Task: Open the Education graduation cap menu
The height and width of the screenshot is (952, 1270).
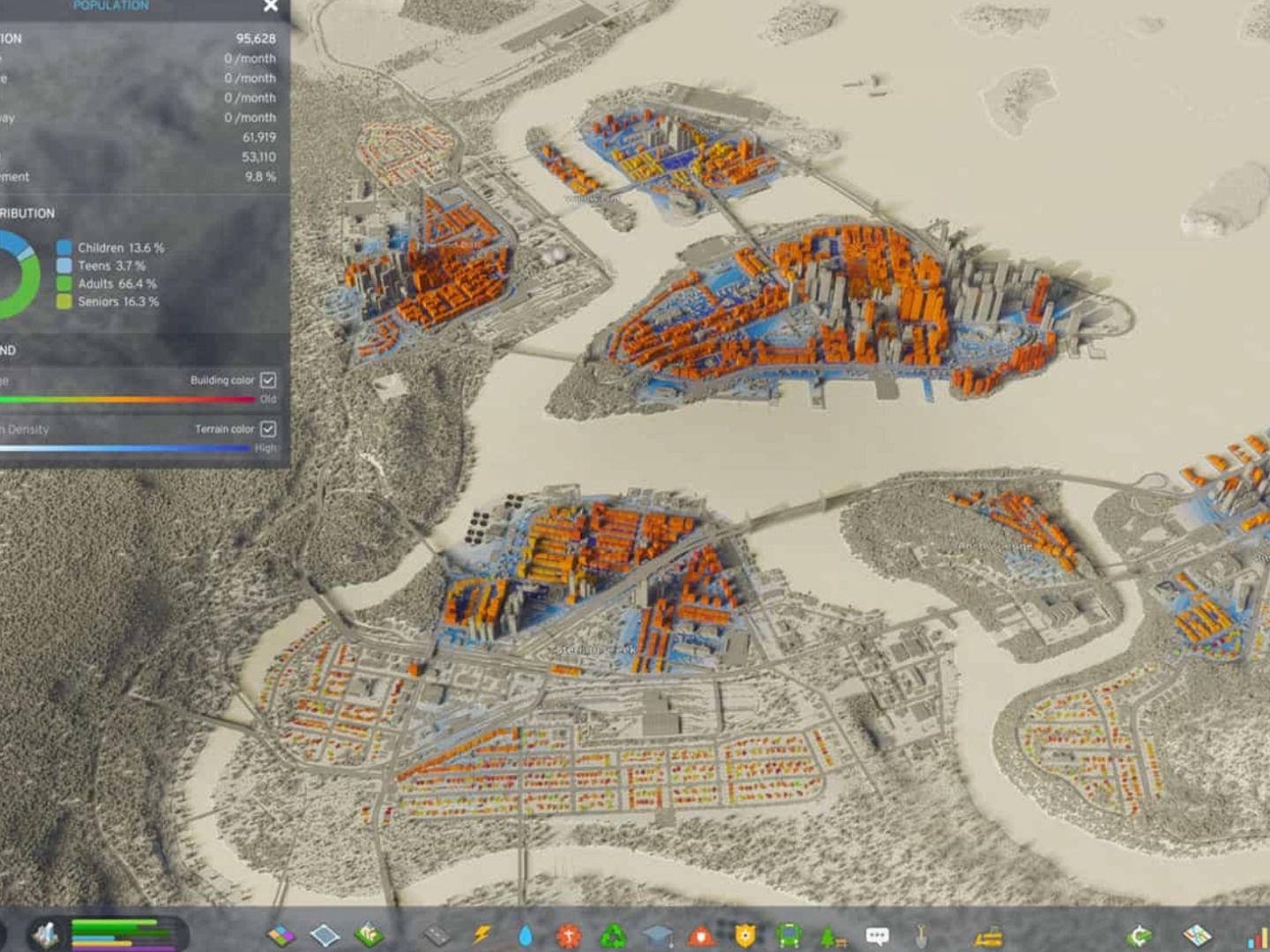Action: 658,936
